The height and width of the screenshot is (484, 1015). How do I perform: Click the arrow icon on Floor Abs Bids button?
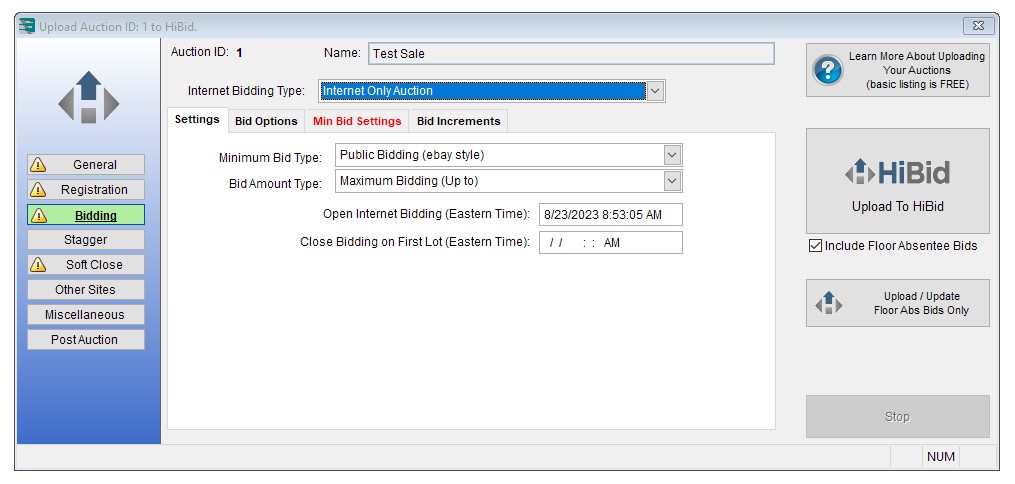pos(829,303)
